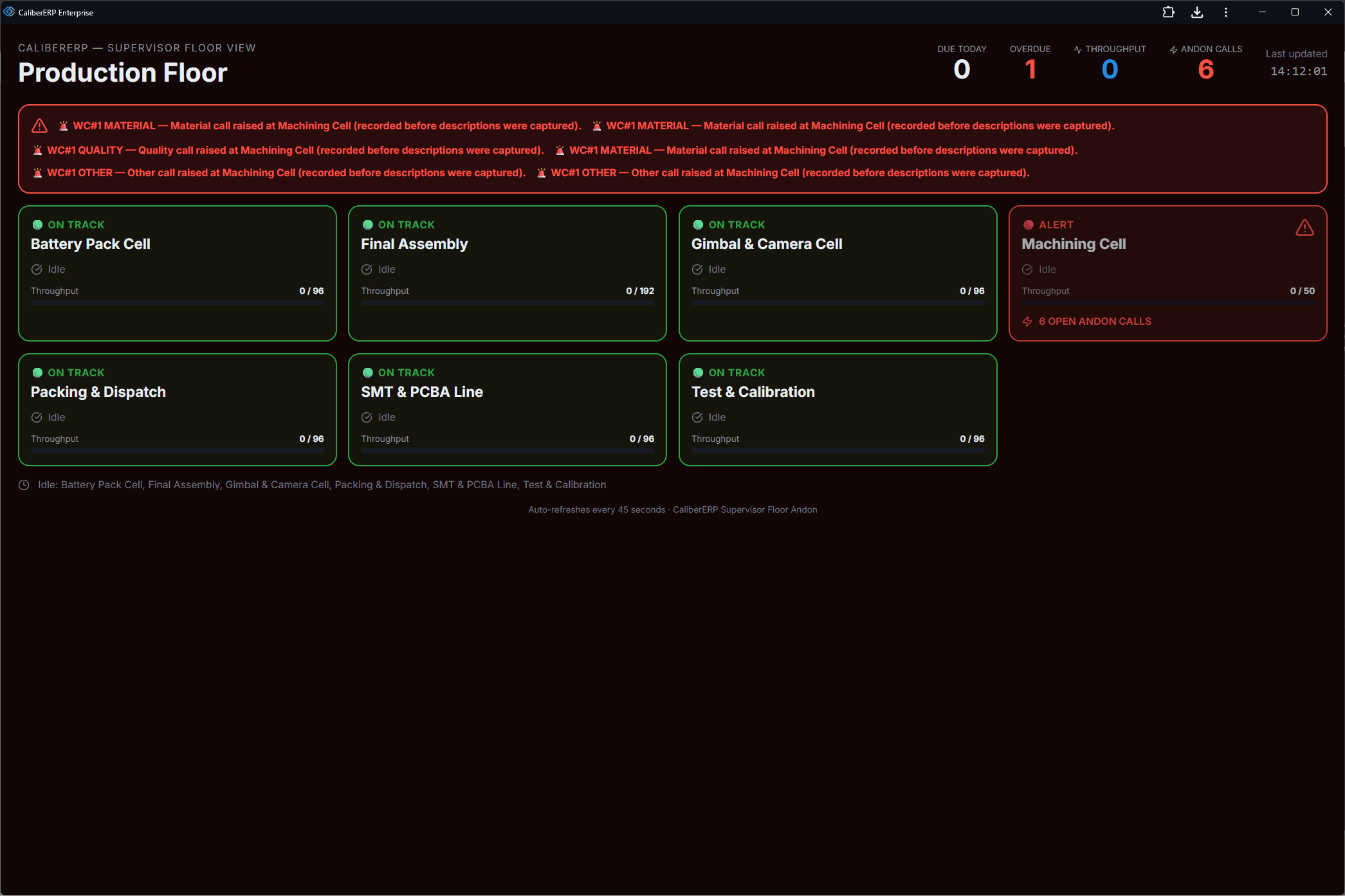This screenshot has height=896, width=1345.
Task: Open the Battery Pack Cell card title
Action: (91, 244)
